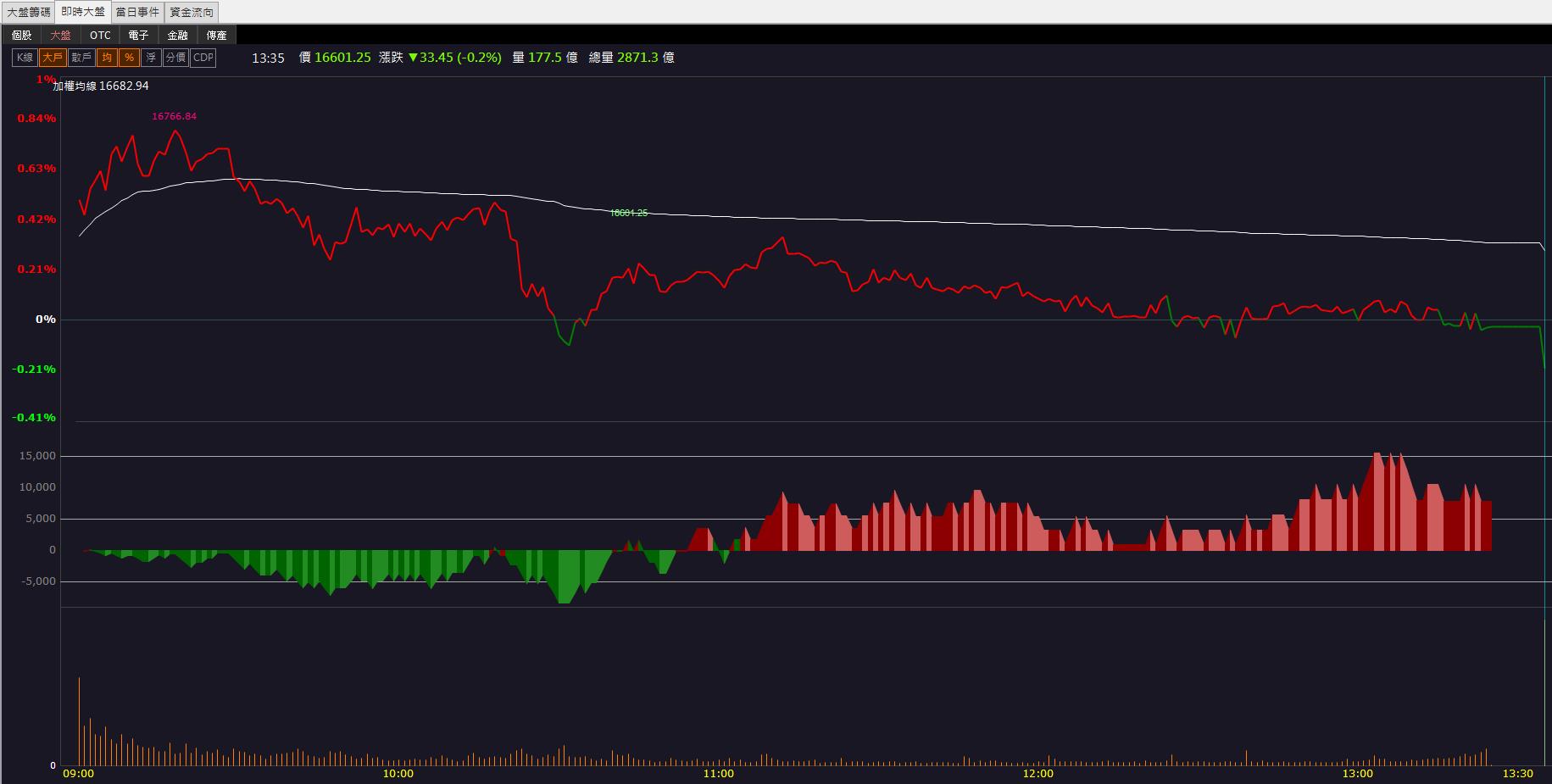
Task: Click the total volume 2871.3 億
Action: (x=646, y=58)
